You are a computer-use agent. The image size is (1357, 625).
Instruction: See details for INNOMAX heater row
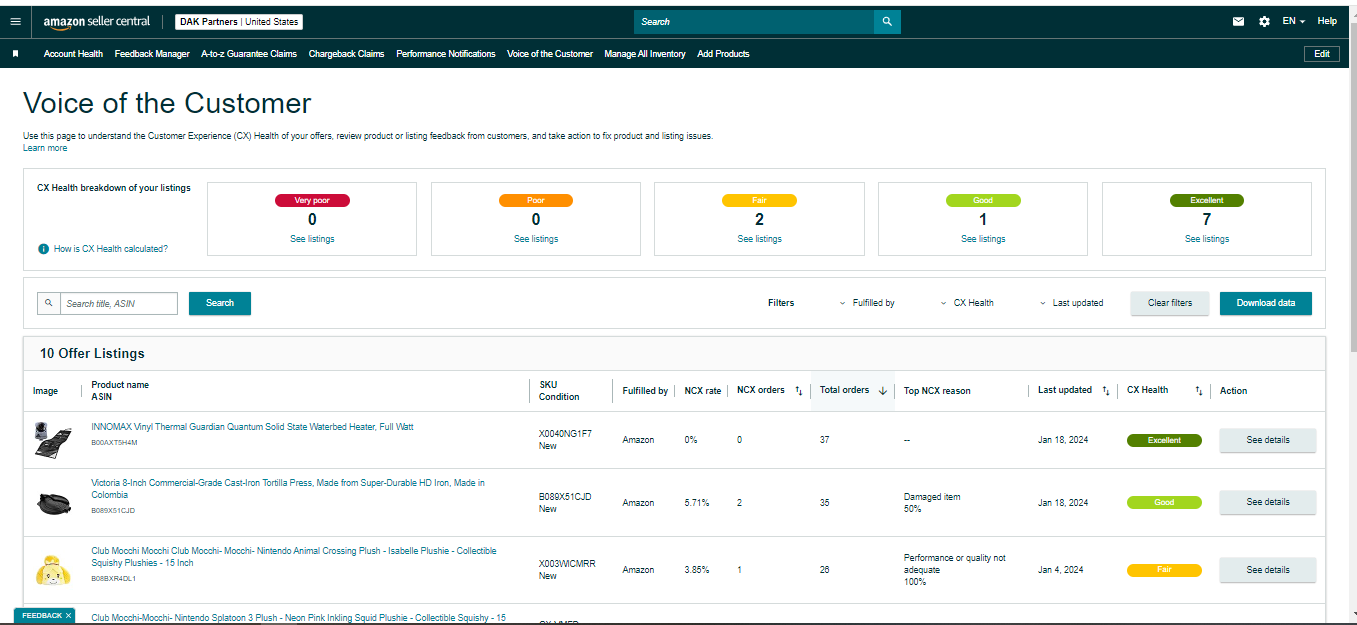tap(1268, 440)
